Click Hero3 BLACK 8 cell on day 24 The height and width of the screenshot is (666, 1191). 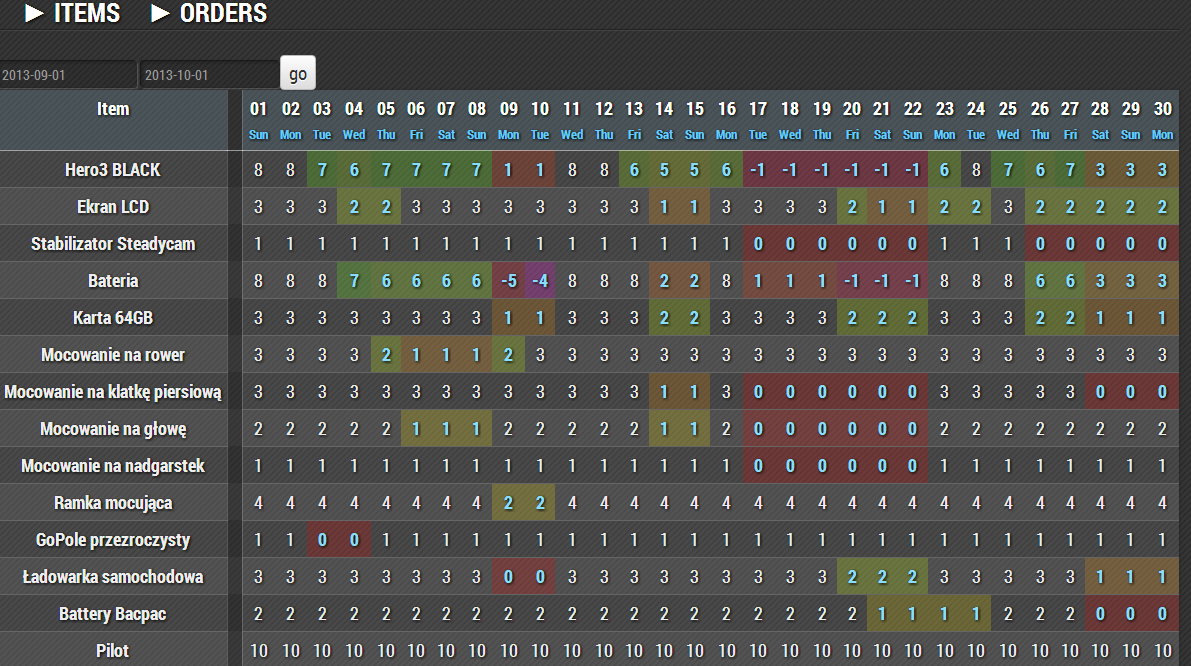[x=976, y=169]
